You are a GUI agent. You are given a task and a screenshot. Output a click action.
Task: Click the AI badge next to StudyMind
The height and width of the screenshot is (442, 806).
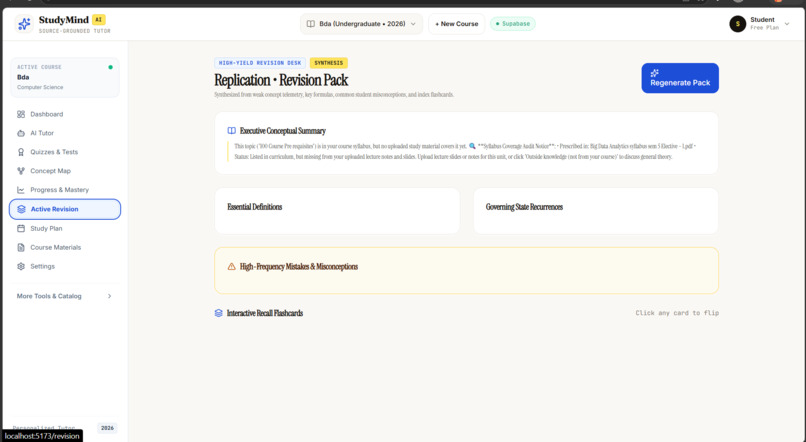click(x=99, y=20)
